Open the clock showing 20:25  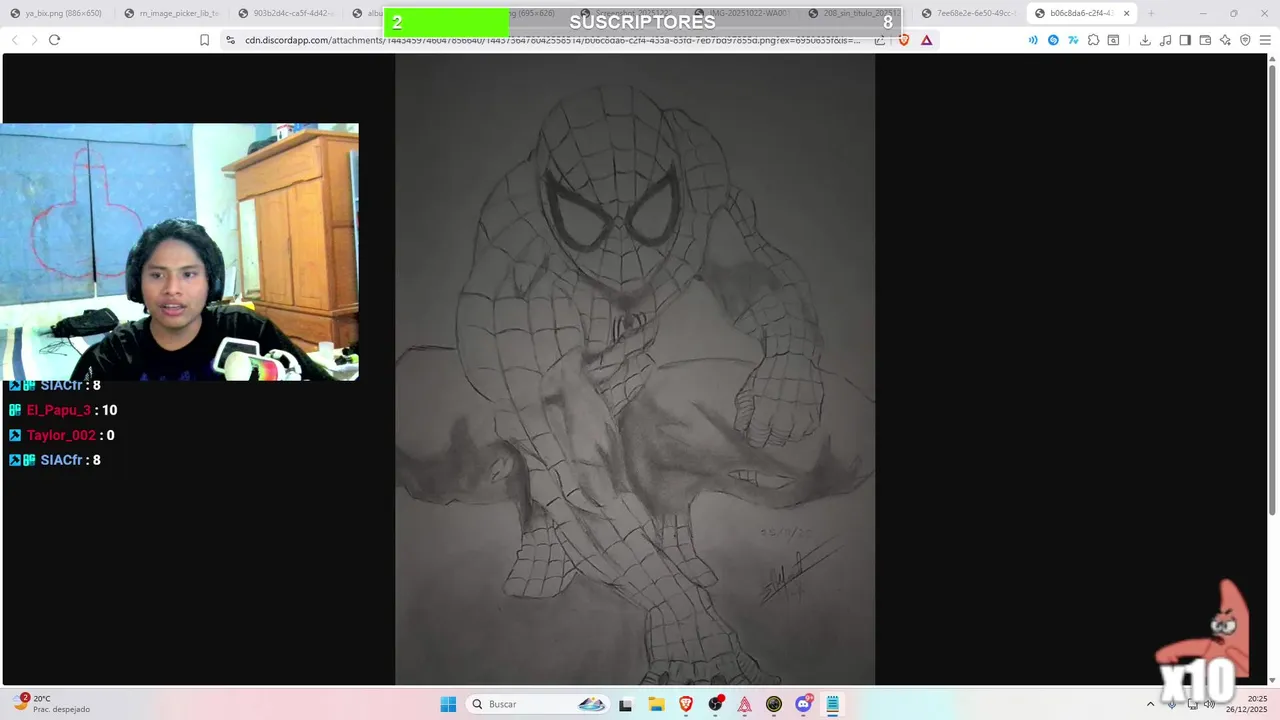click(1246, 704)
